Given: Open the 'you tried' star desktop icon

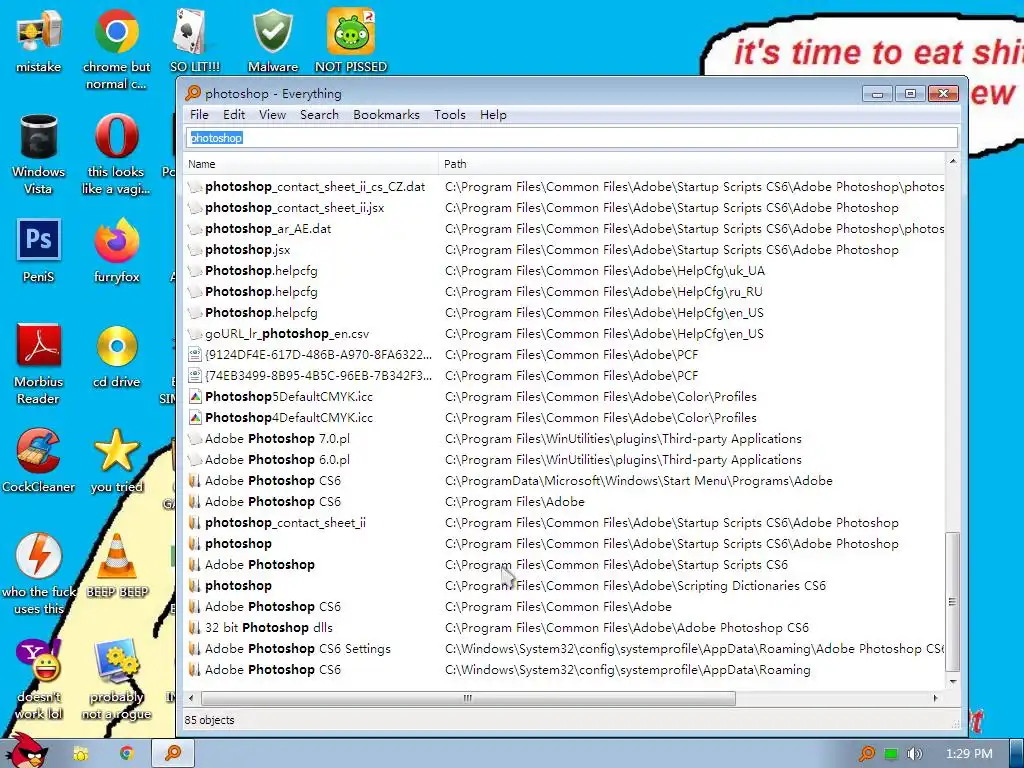Looking at the screenshot, I should [x=116, y=461].
